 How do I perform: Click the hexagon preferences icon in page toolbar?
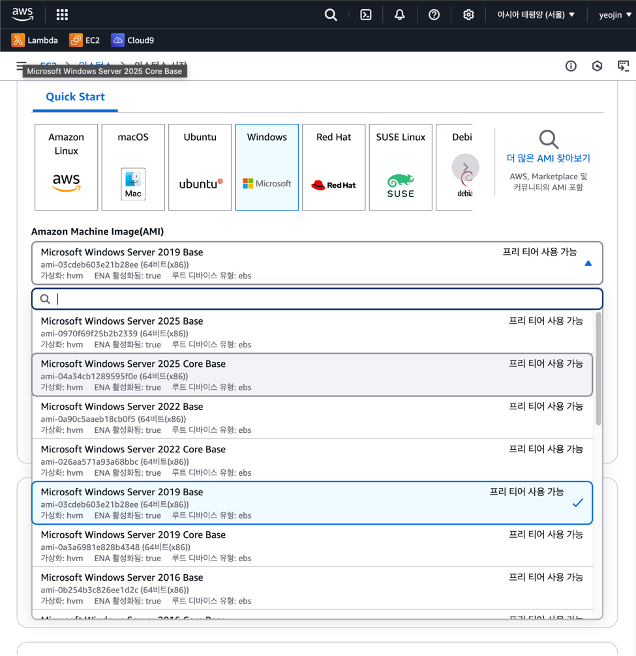pos(597,66)
